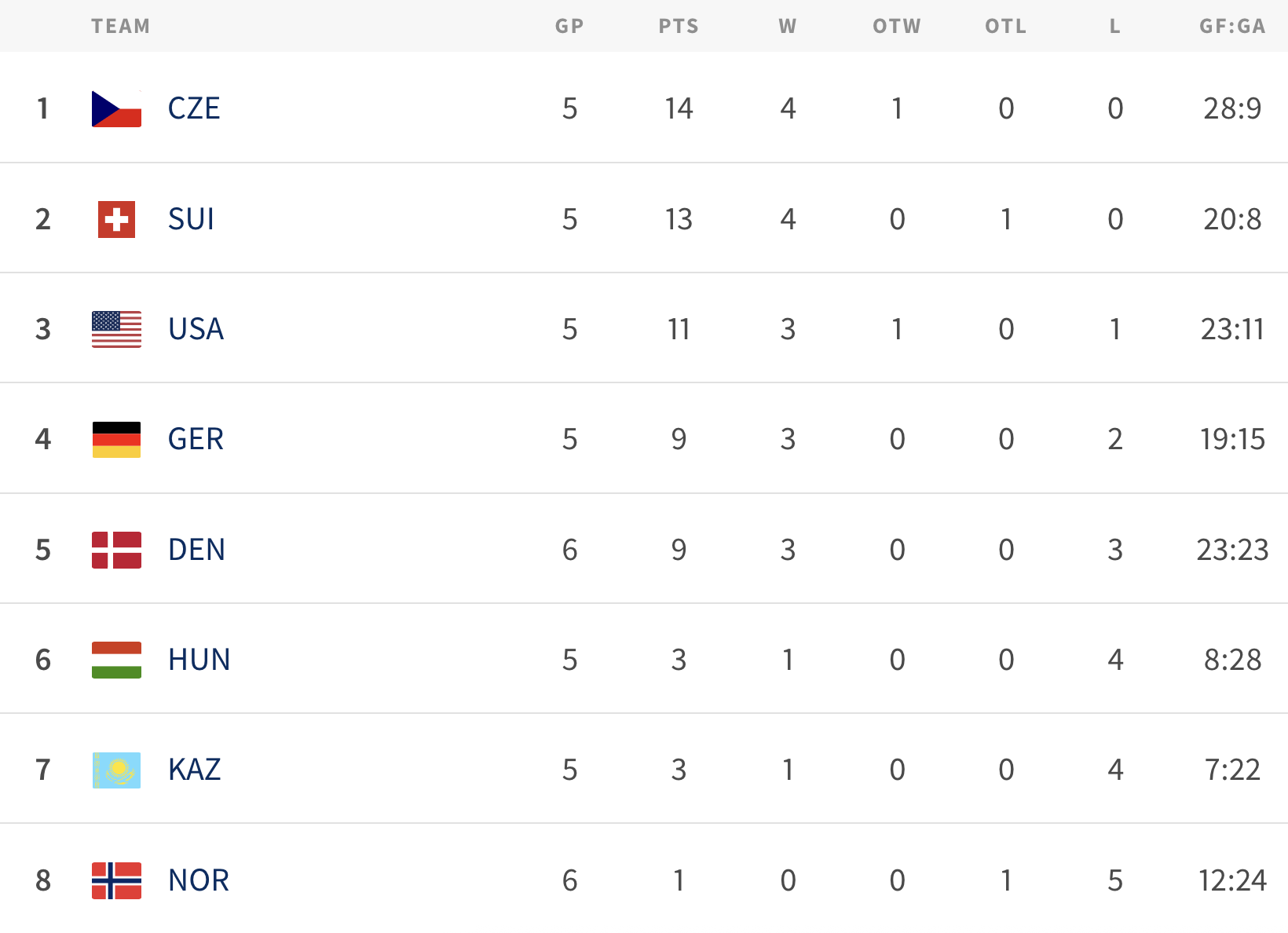This screenshot has height=933, width=1288.
Task: Open the HUN team link
Action: pyautogui.click(x=199, y=660)
